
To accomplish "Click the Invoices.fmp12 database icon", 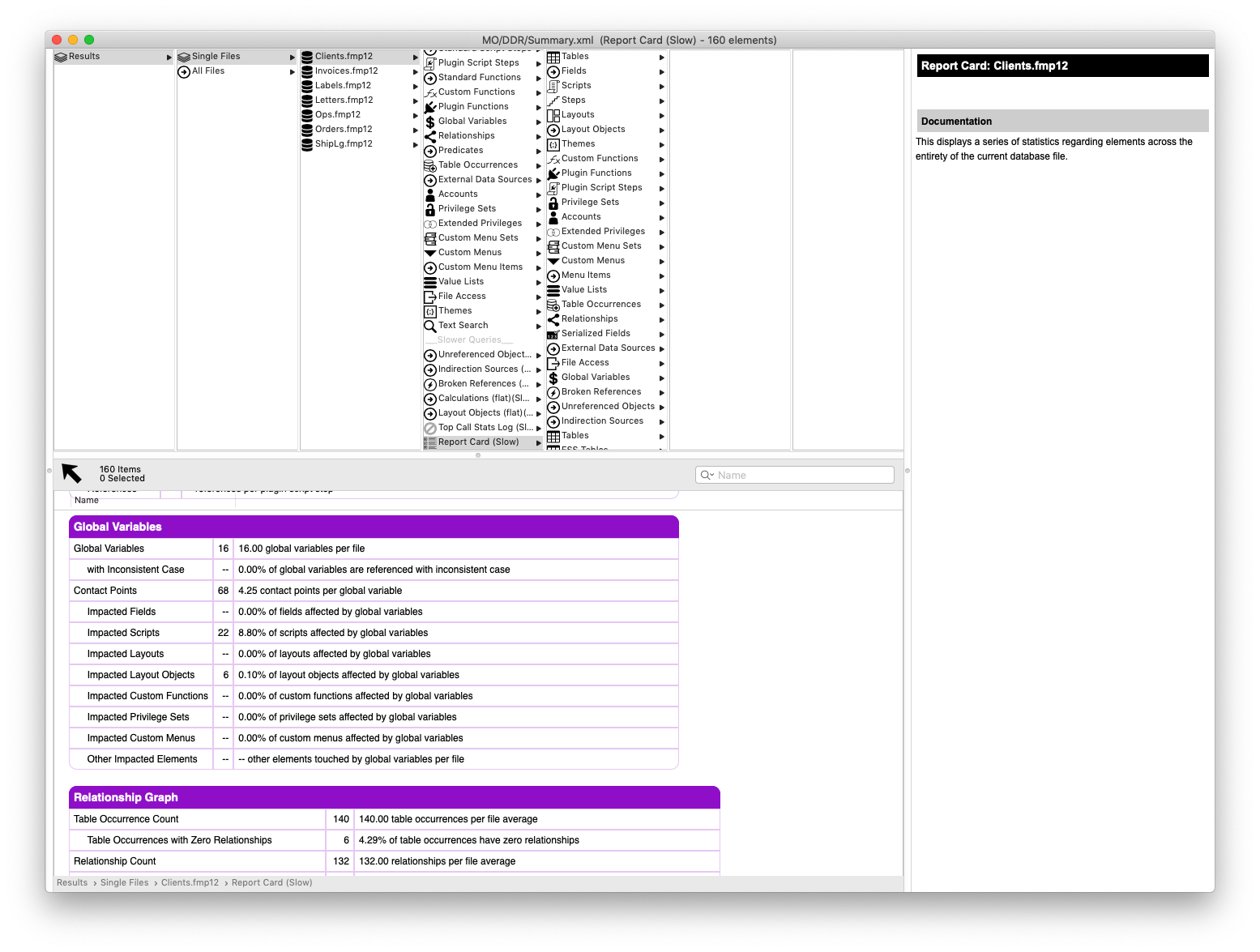I will point(307,71).
